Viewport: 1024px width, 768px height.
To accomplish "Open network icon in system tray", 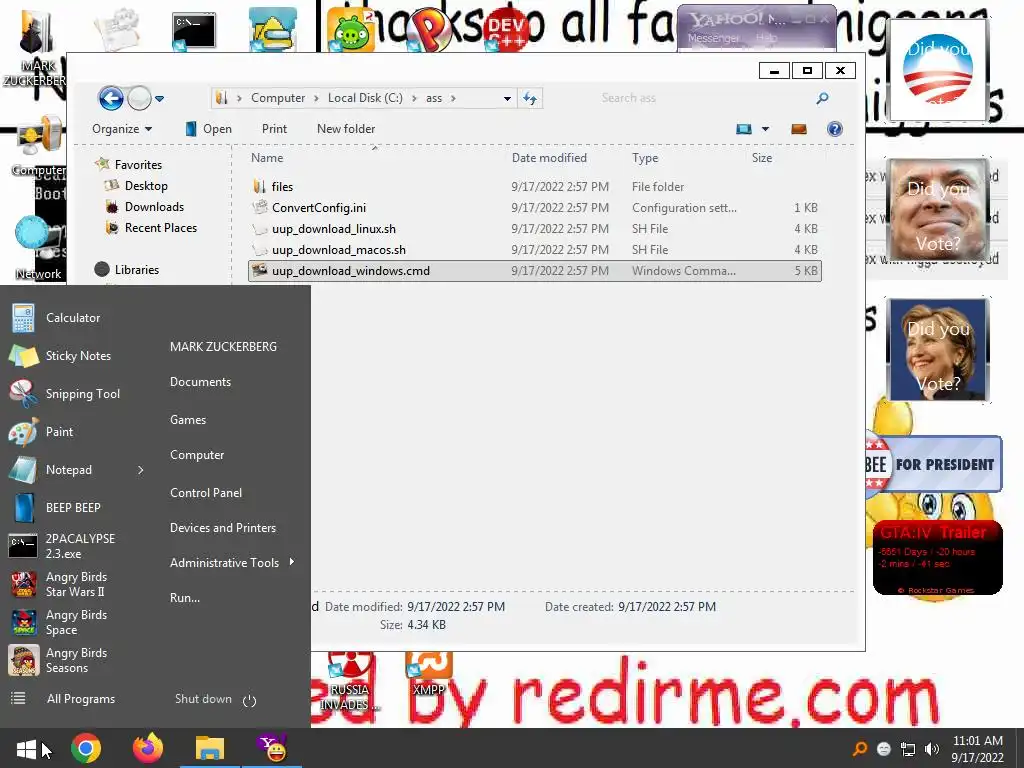I will coord(908,749).
